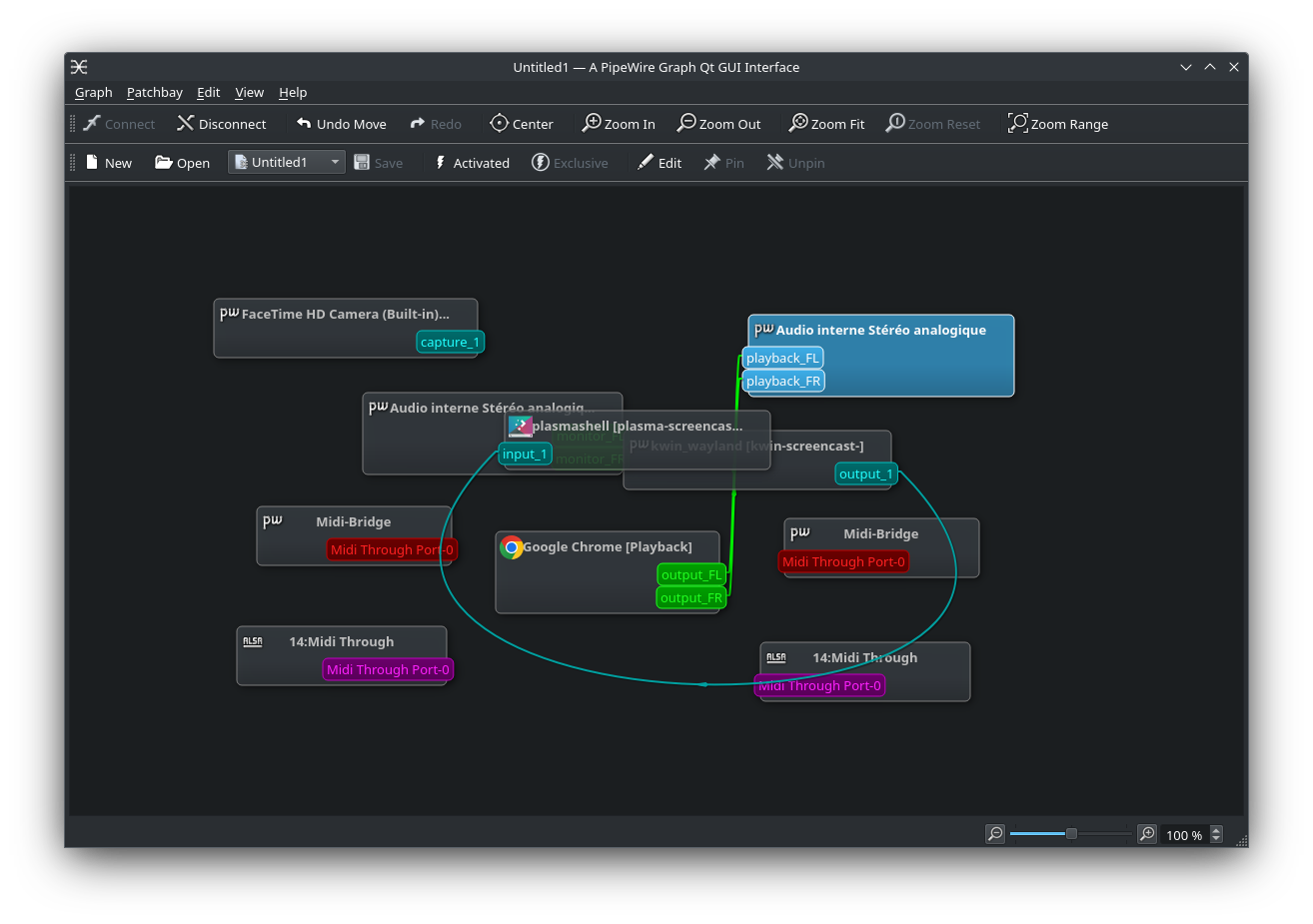Image resolution: width=1313 pixels, height=924 pixels.
Task: Click the plasmashell node icon
Action: click(x=521, y=427)
